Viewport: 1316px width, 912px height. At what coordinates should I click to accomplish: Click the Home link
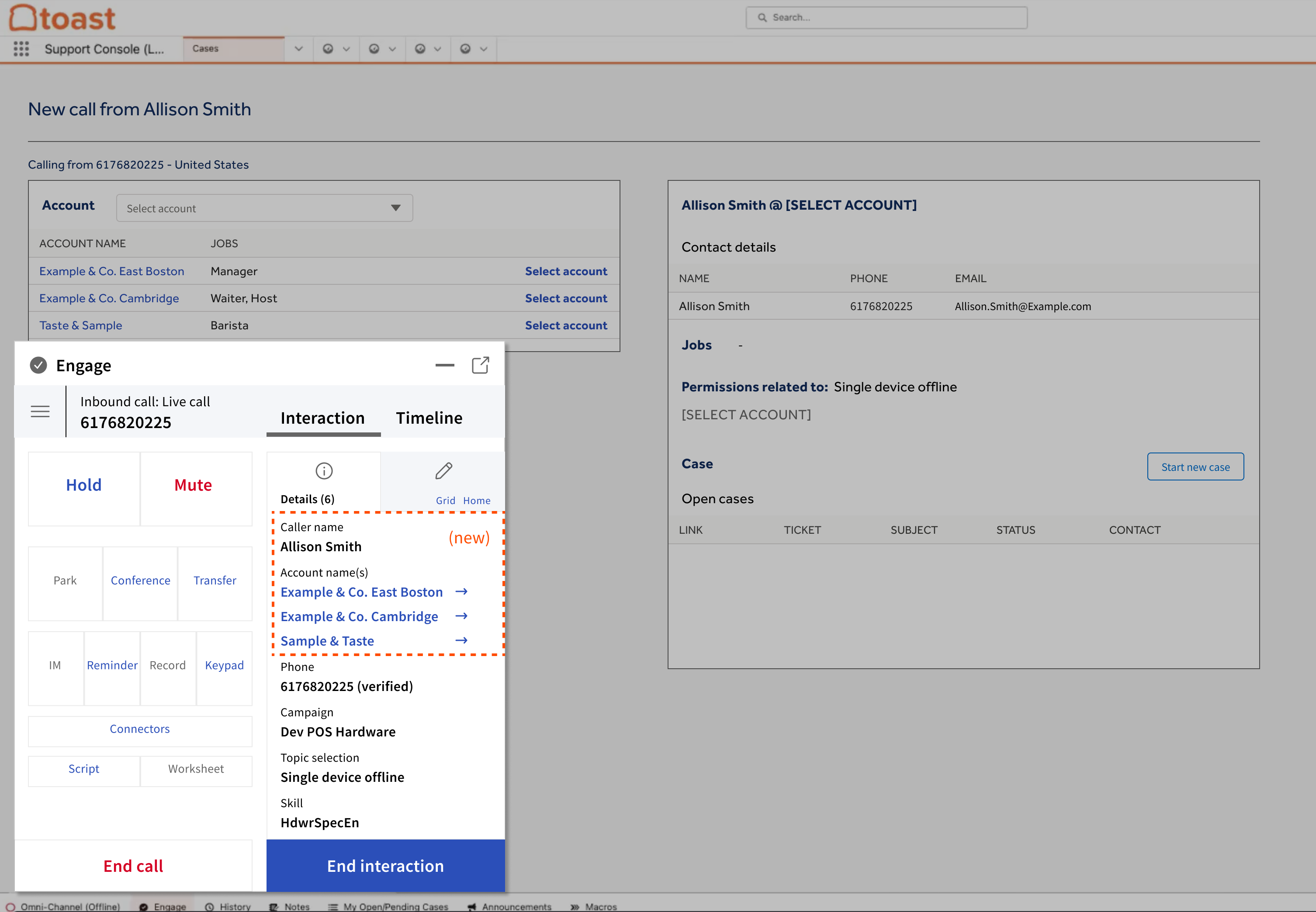(477, 501)
